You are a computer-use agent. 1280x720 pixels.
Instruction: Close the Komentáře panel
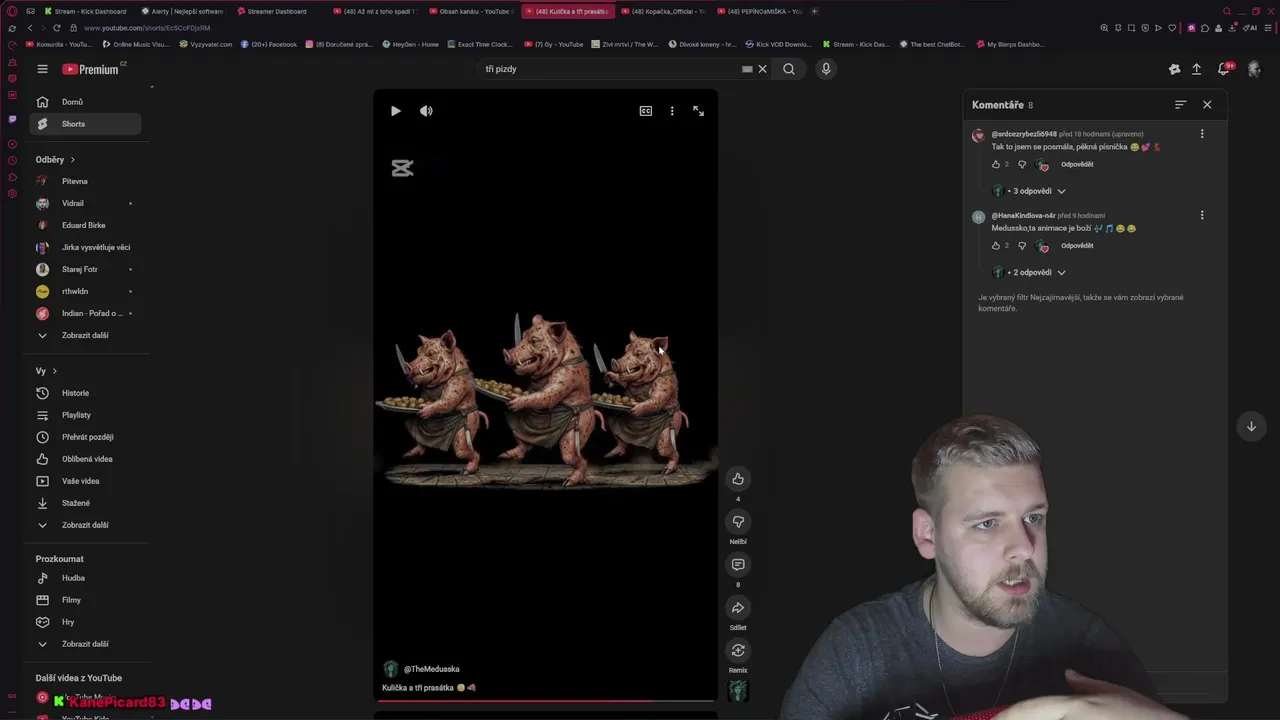click(1207, 105)
